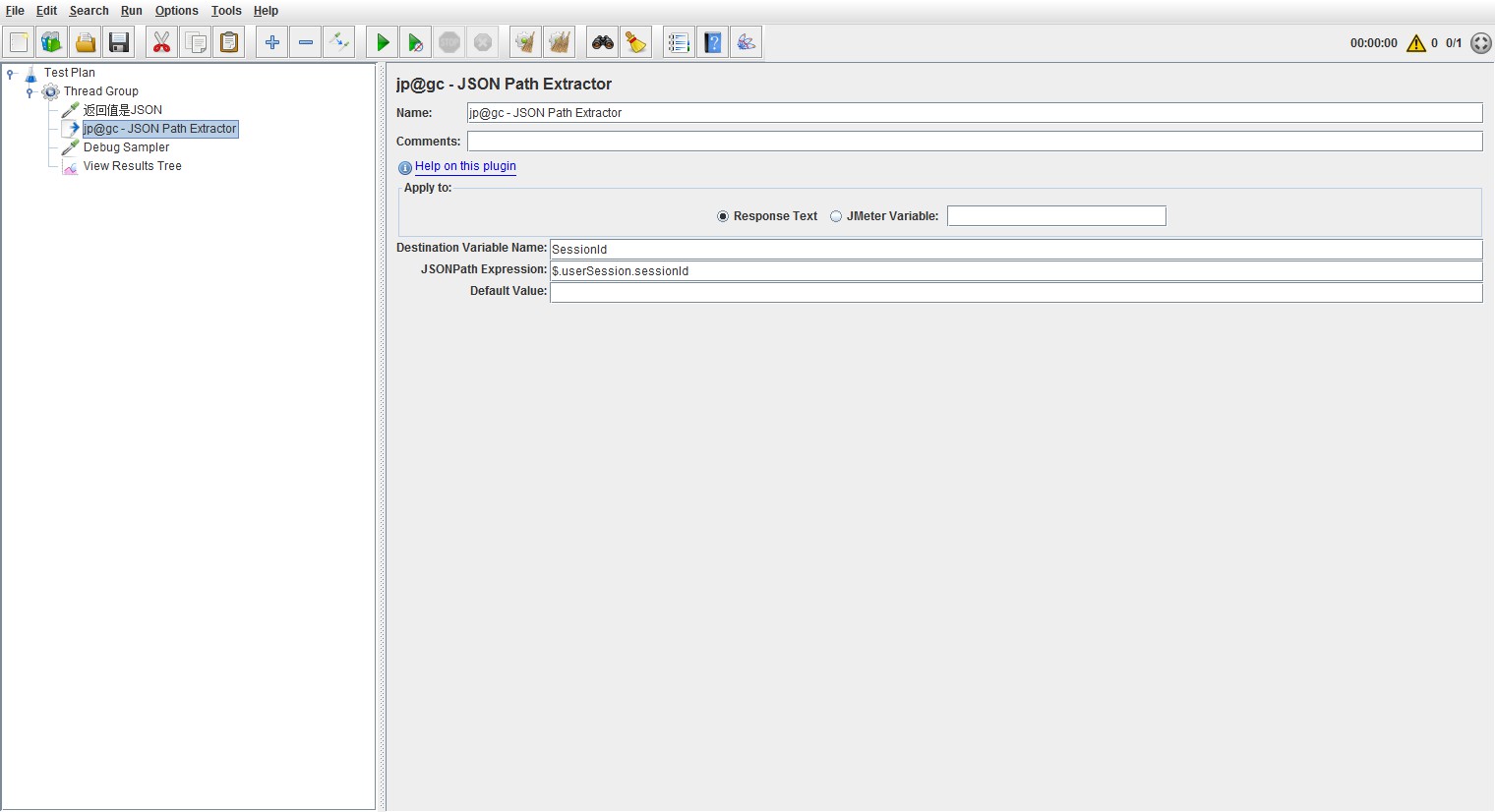Click the Shutdown icon

coord(483,42)
